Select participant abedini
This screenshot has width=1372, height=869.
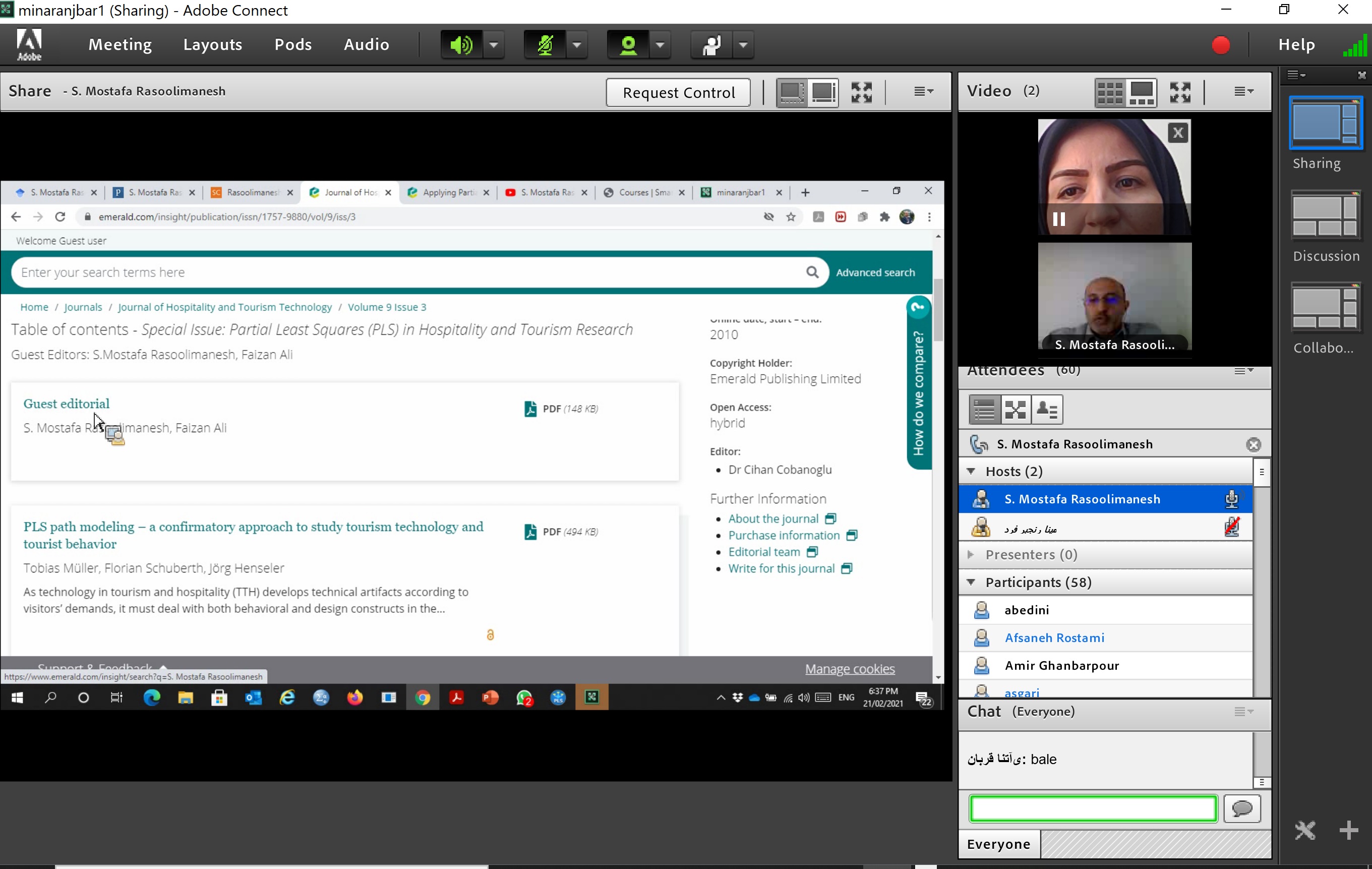coord(1105,610)
